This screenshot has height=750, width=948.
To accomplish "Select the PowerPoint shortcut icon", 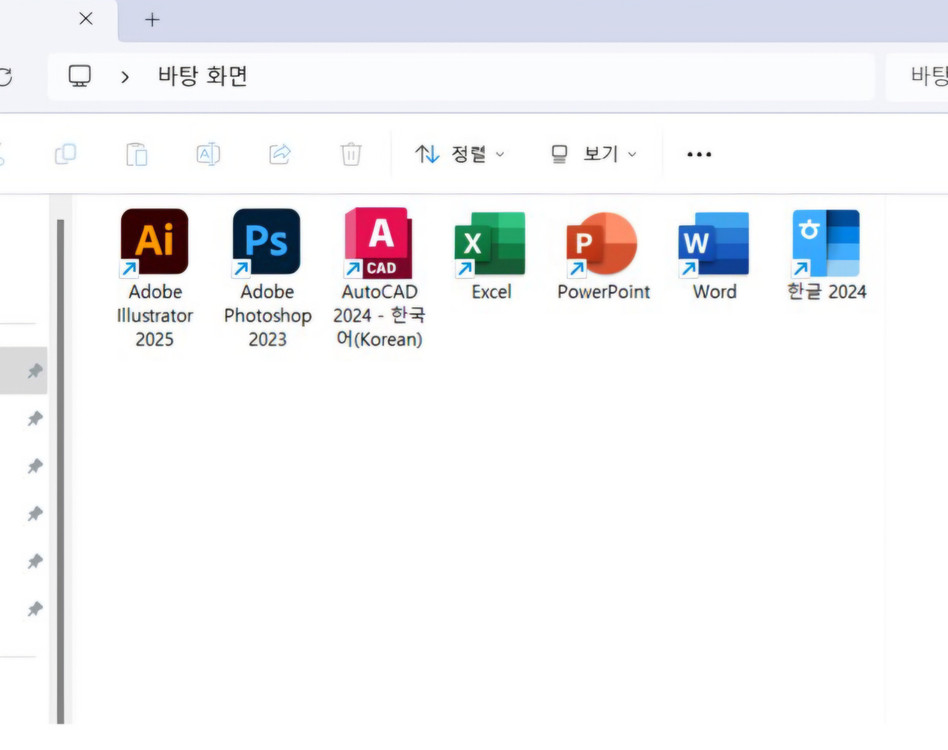I will [x=602, y=244].
